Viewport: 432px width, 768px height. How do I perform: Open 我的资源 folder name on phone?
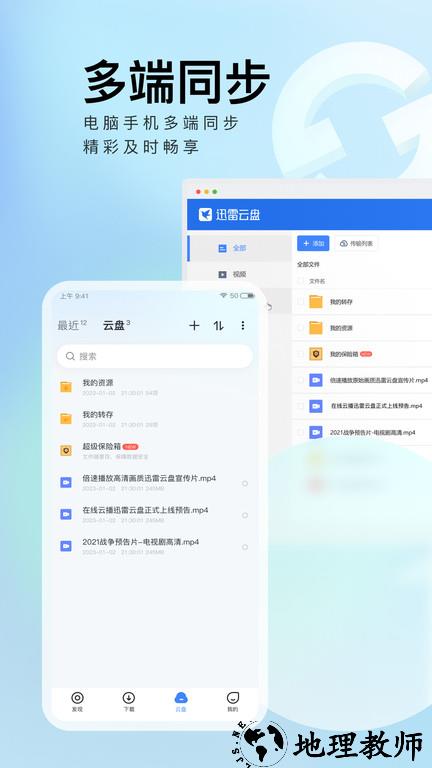98,383
